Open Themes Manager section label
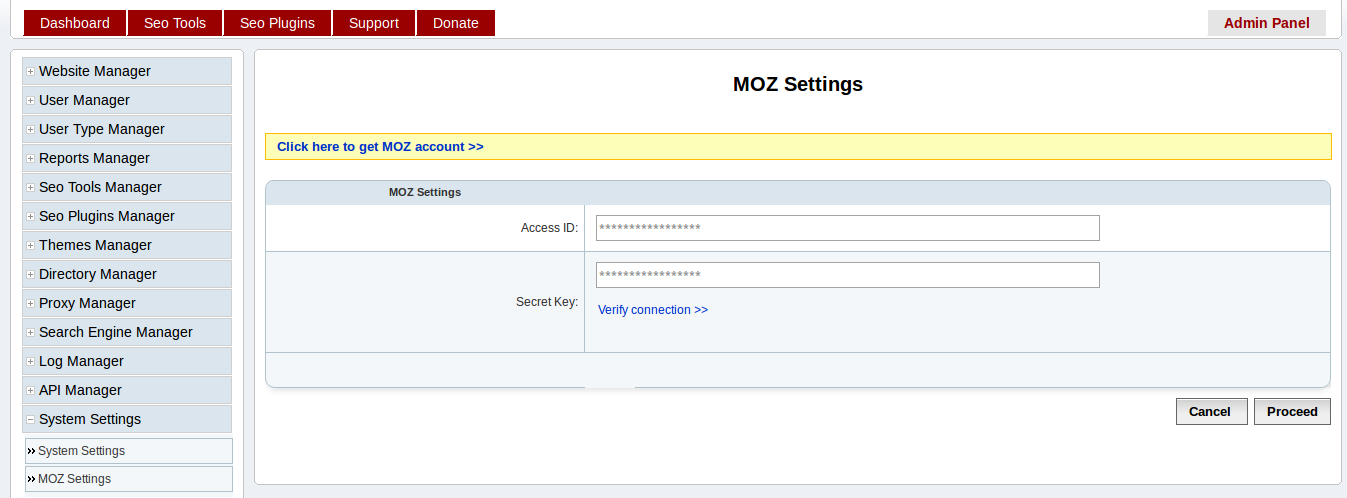Screen dimensions: 1347x498 coord(95,245)
